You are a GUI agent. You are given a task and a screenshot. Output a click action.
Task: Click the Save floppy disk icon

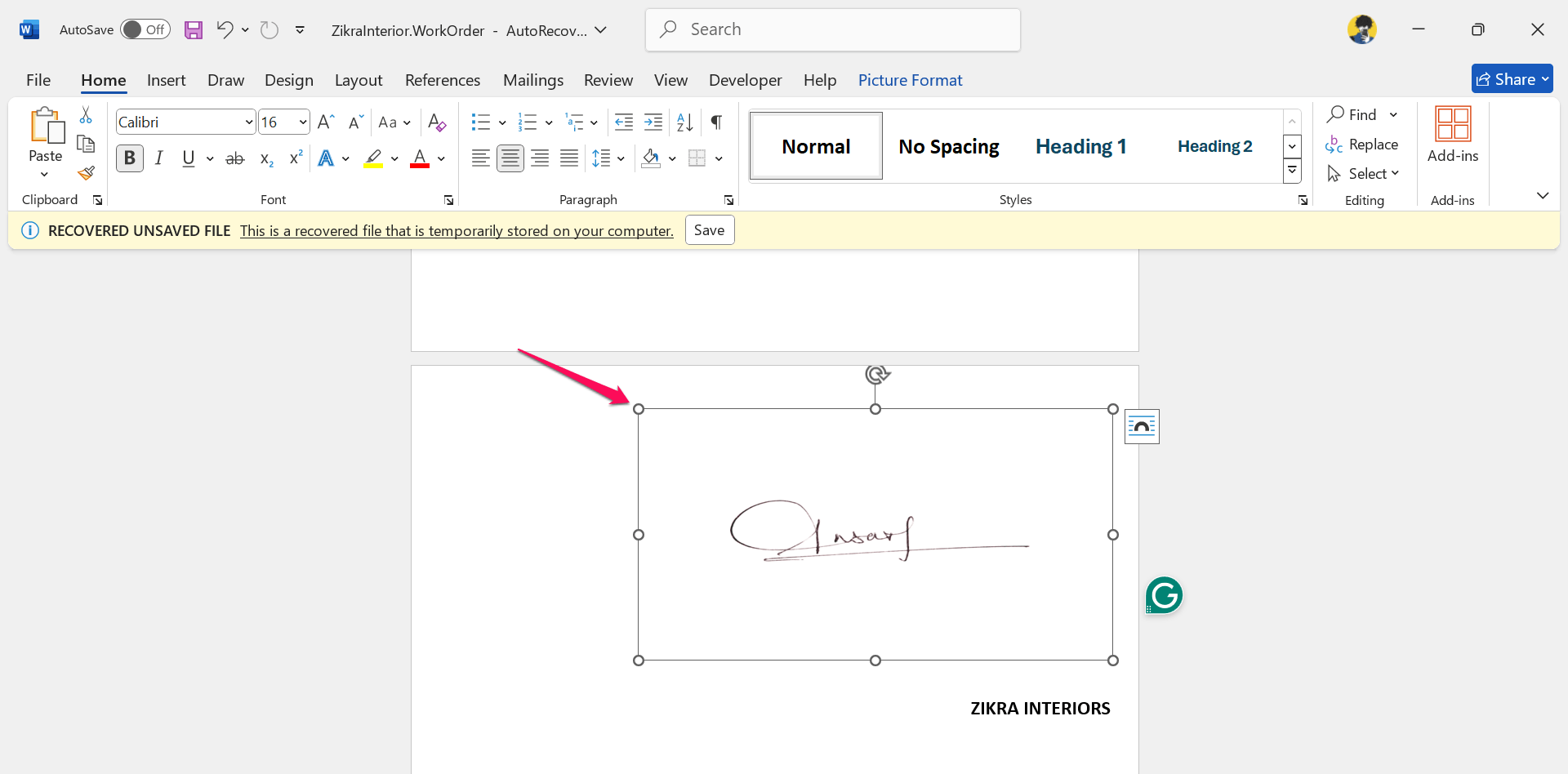[x=193, y=30]
